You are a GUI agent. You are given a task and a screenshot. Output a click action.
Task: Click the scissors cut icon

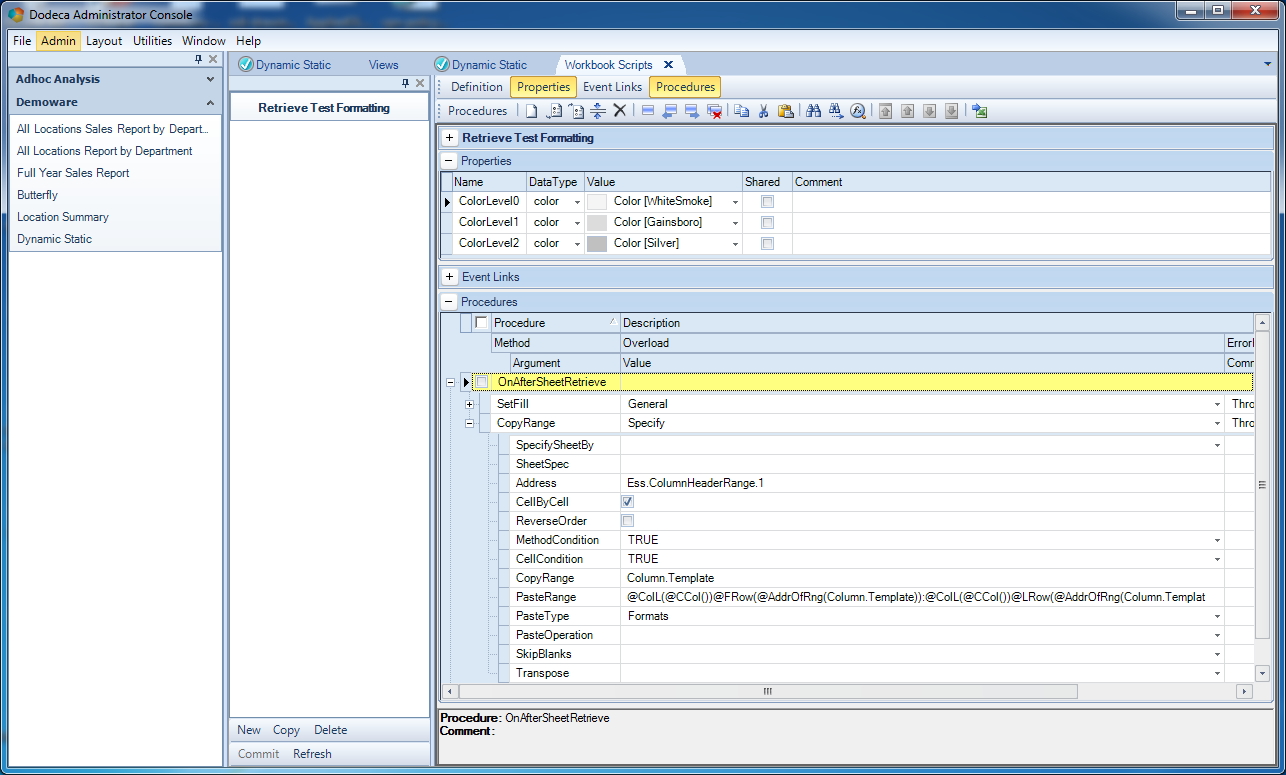pyautogui.click(x=763, y=111)
